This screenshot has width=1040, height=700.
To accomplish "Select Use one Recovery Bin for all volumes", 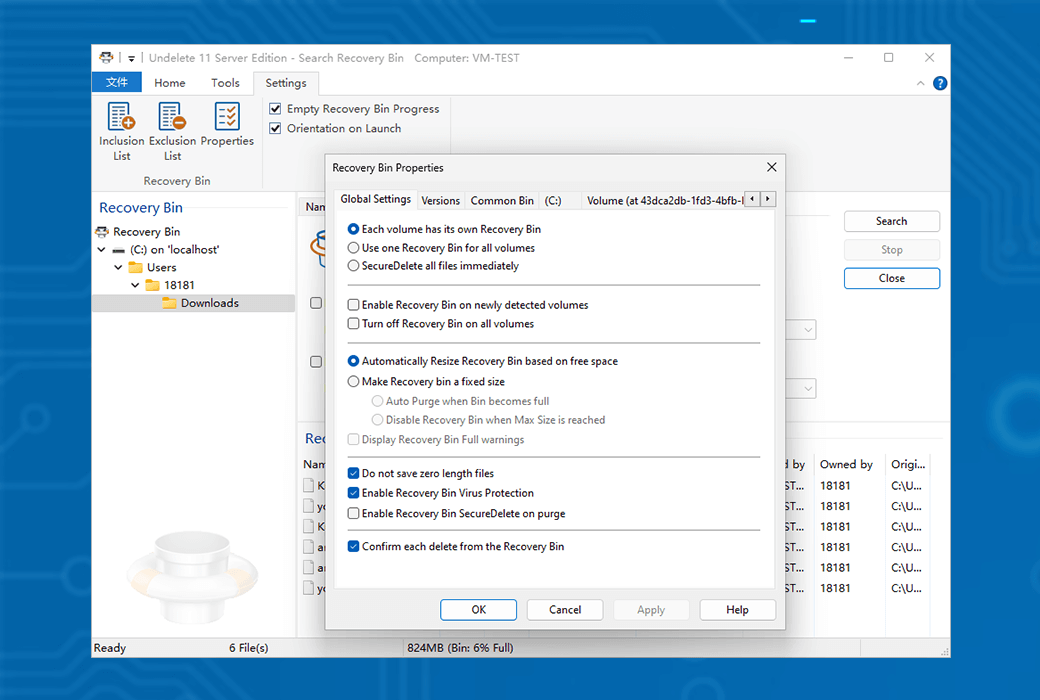I will click(x=354, y=248).
